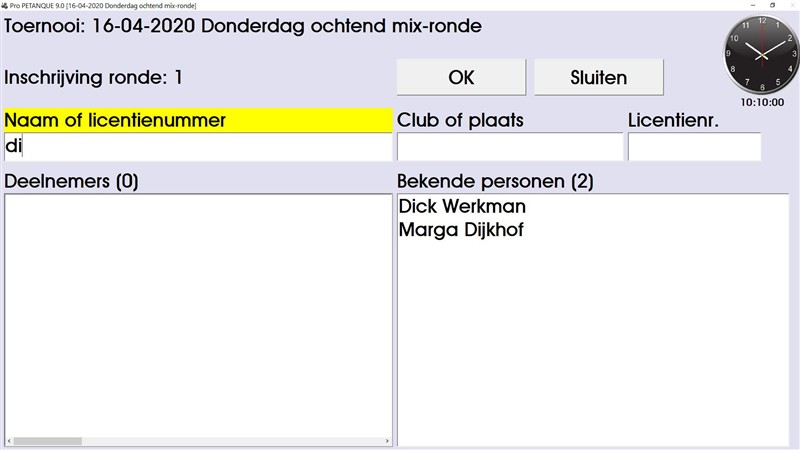
Task: Click inside the empty Deelnemers list
Action: tap(198, 310)
